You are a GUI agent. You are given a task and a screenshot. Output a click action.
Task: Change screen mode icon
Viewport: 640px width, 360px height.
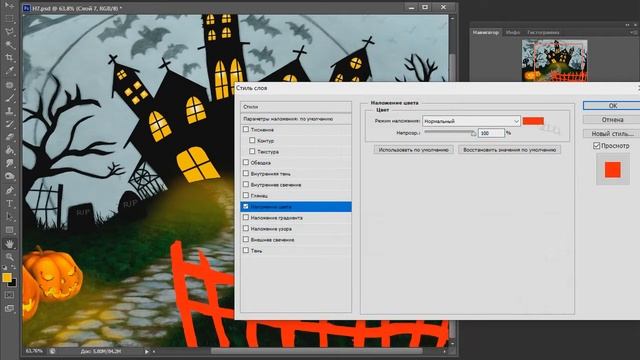[9, 309]
